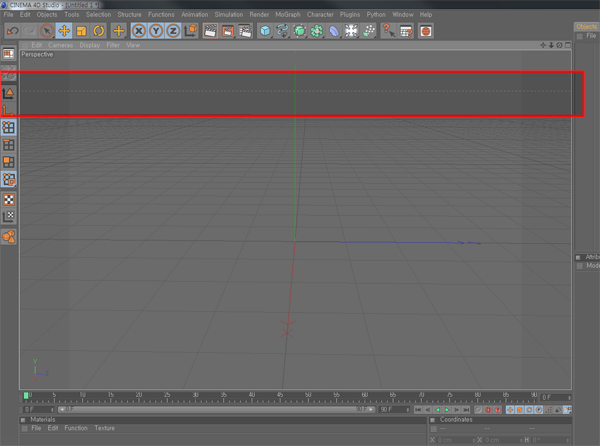The height and width of the screenshot is (446, 600).
Task: Toggle rotation keyframe recording
Action: pyautogui.click(x=529, y=410)
